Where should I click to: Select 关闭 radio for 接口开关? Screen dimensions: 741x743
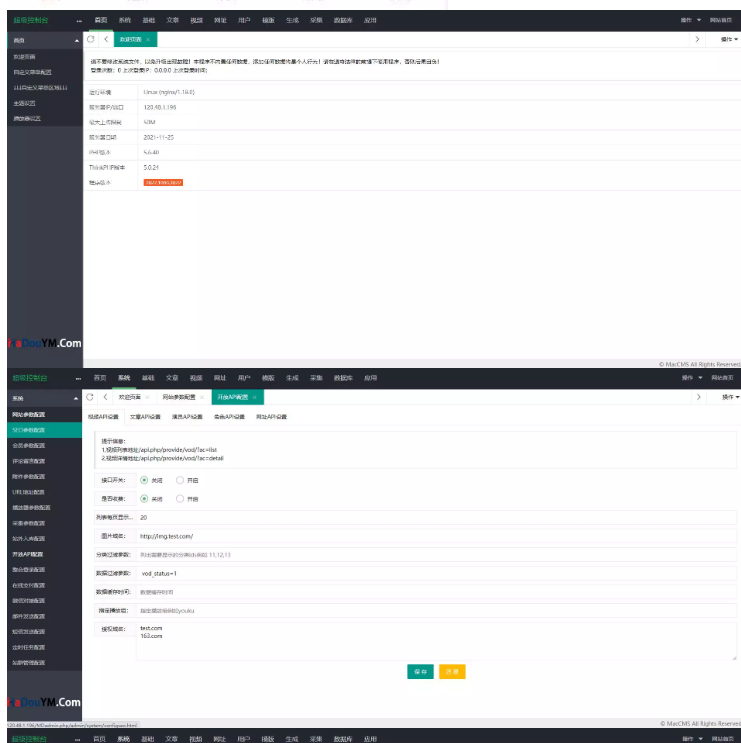click(x=144, y=480)
